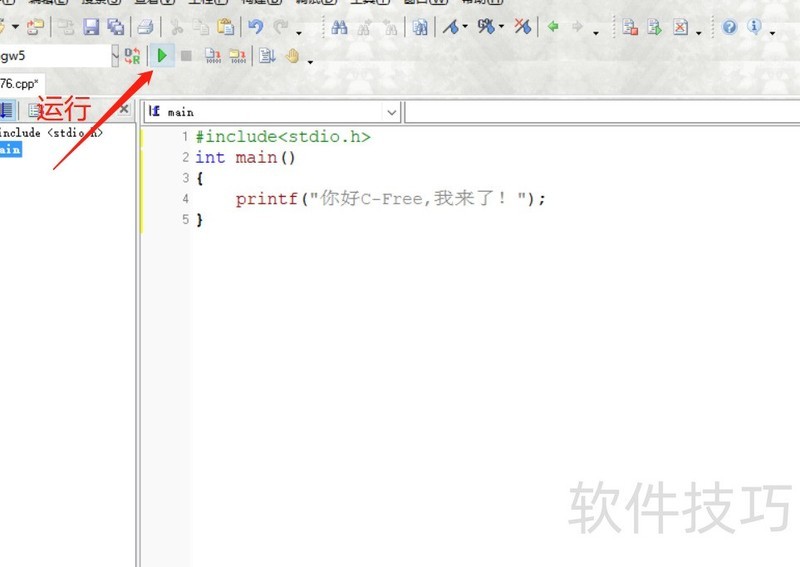The image size is (800, 567).
Task: Click the grayed icon left of Save
Action: (x=66, y=27)
